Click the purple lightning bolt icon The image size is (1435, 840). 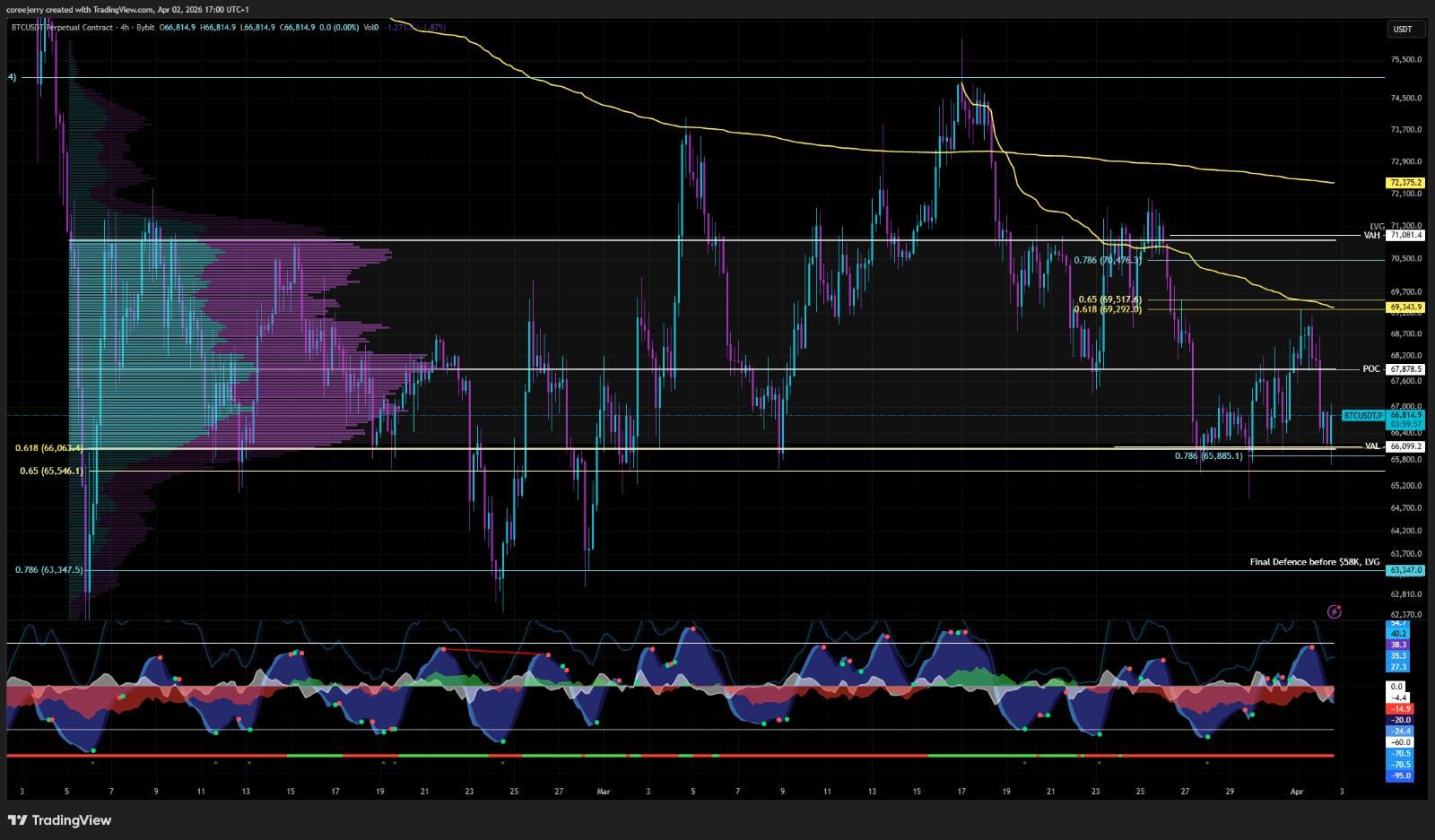tap(1334, 611)
